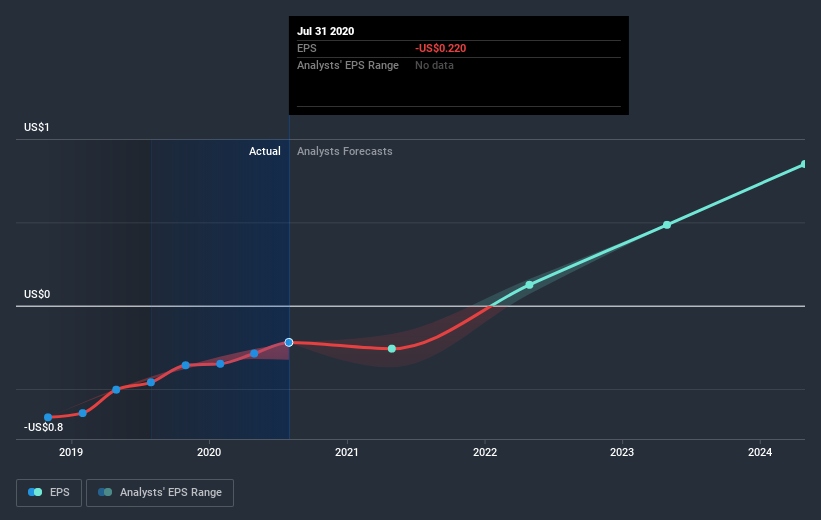Toggle the EPS legend series

coord(49,492)
